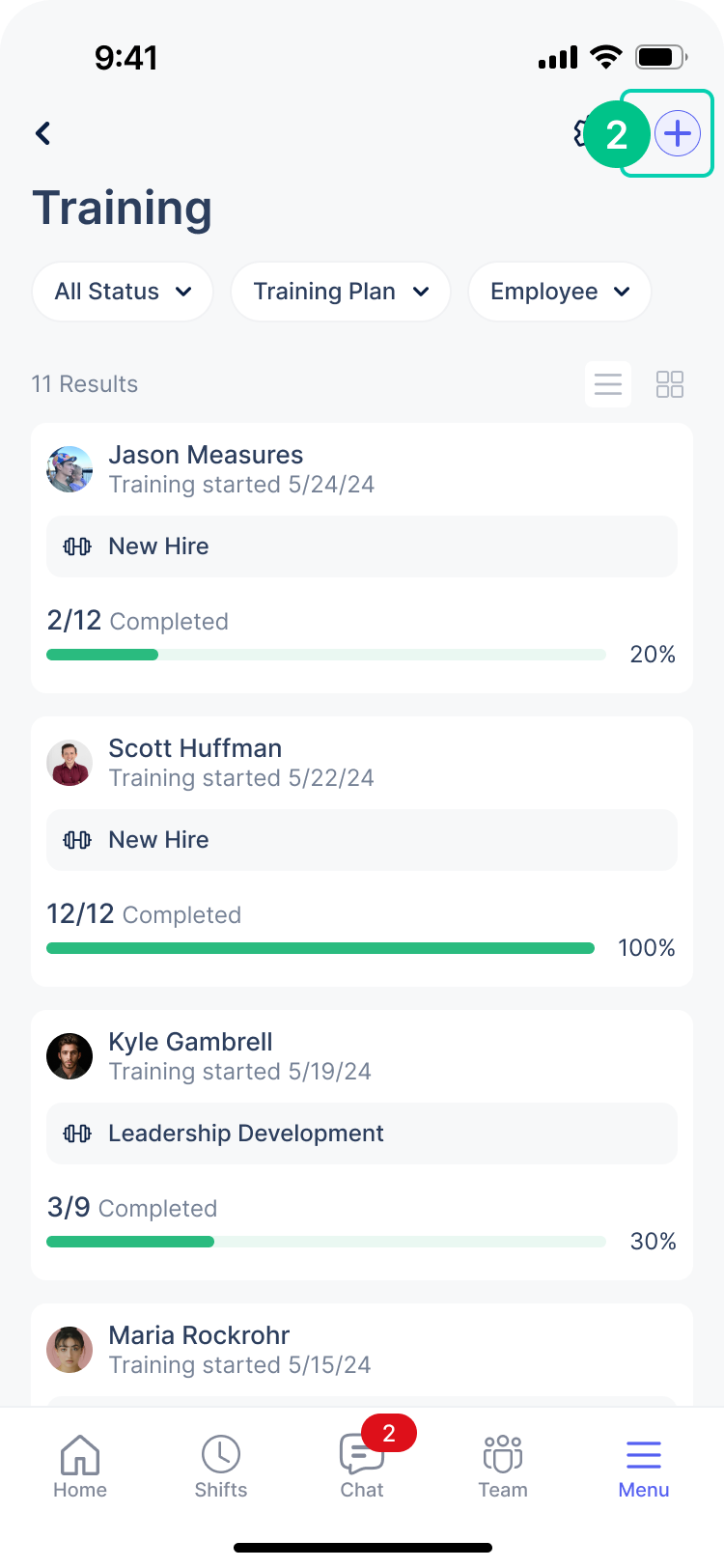The width and height of the screenshot is (724, 1568).
Task: Open the All Status filter dropdown
Action: (x=123, y=292)
